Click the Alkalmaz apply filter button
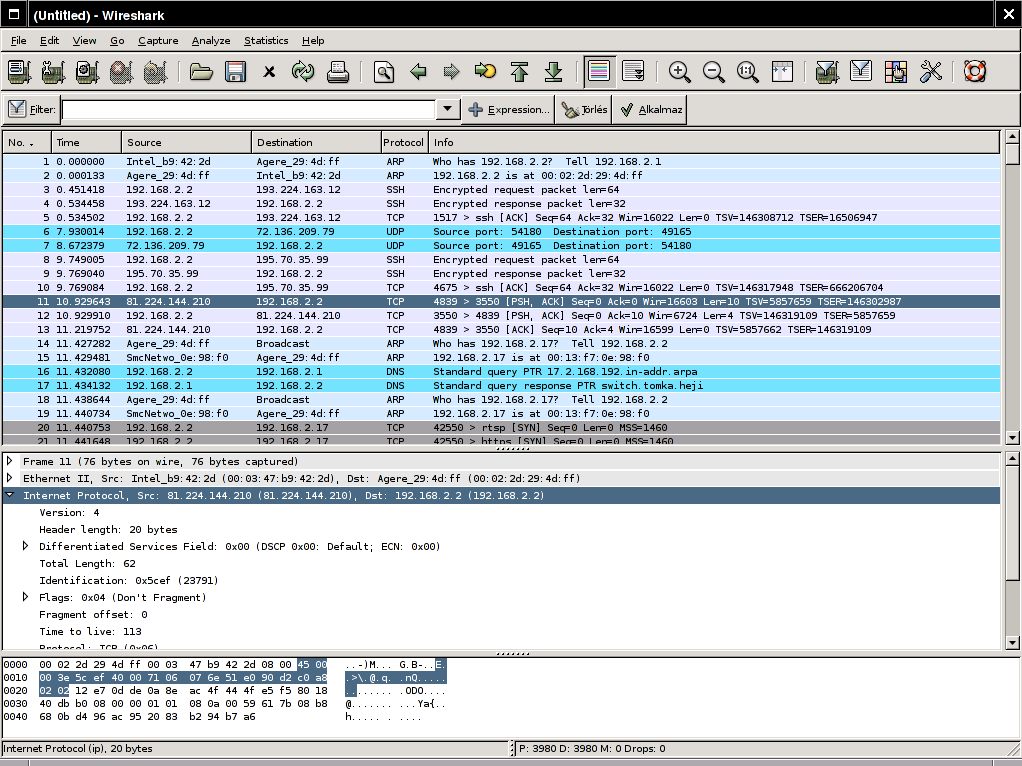1022x766 pixels. pos(650,110)
